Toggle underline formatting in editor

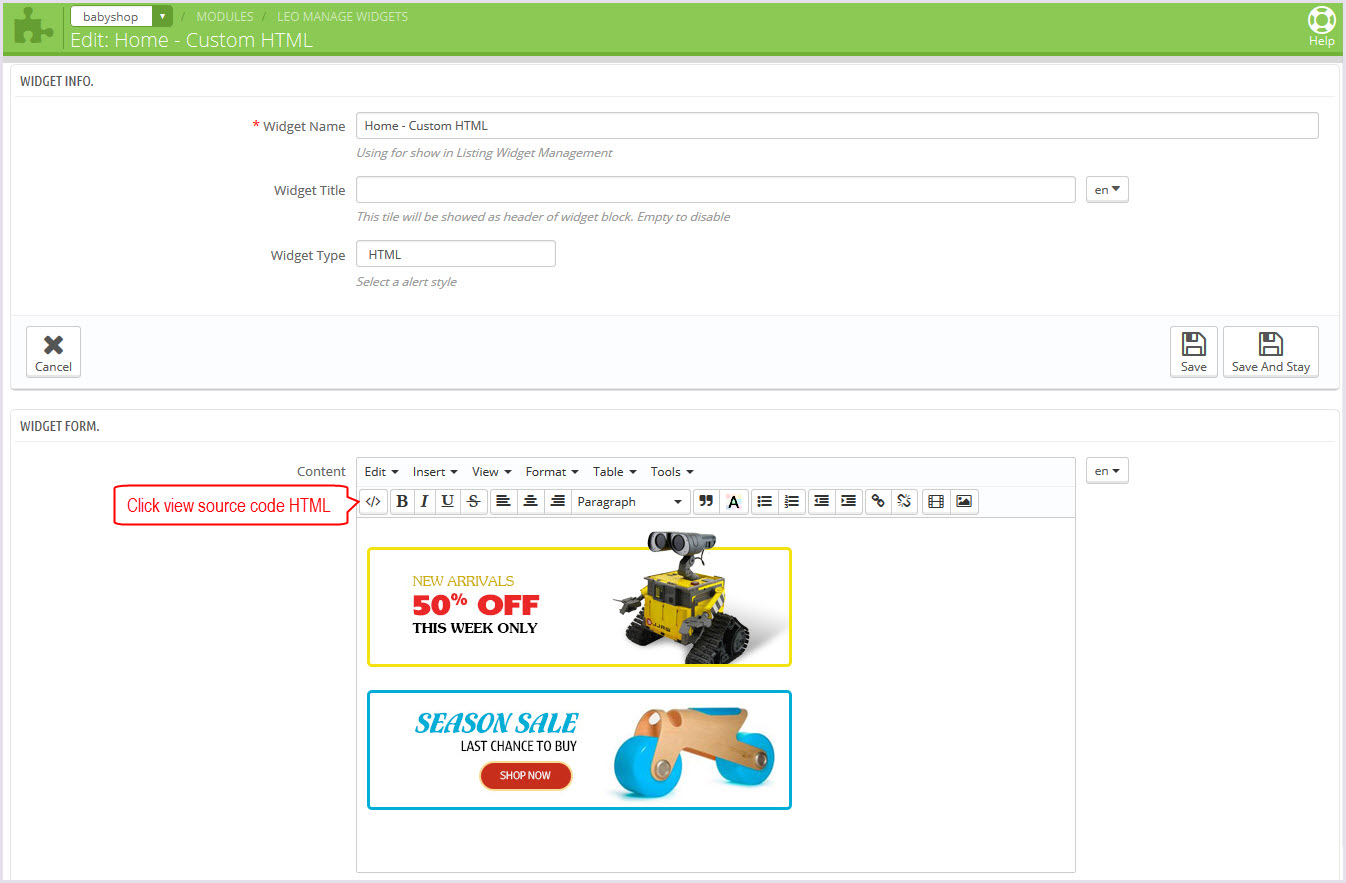click(447, 501)
